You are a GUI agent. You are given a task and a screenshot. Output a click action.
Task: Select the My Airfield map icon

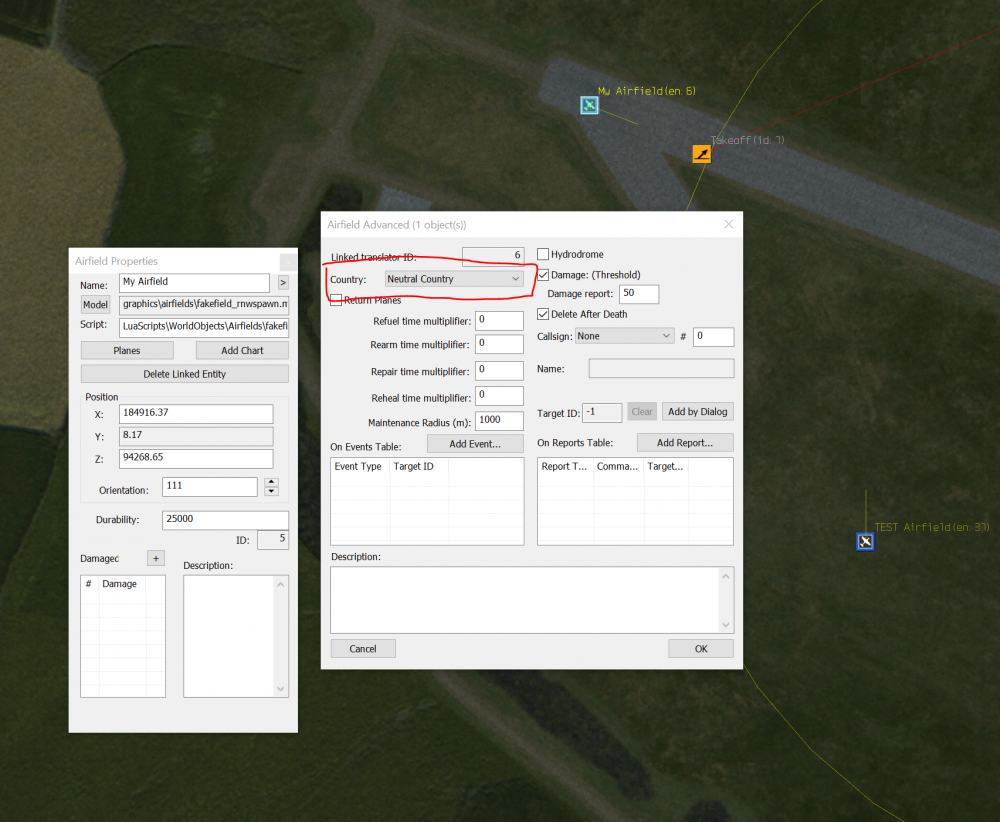(589, 105)
